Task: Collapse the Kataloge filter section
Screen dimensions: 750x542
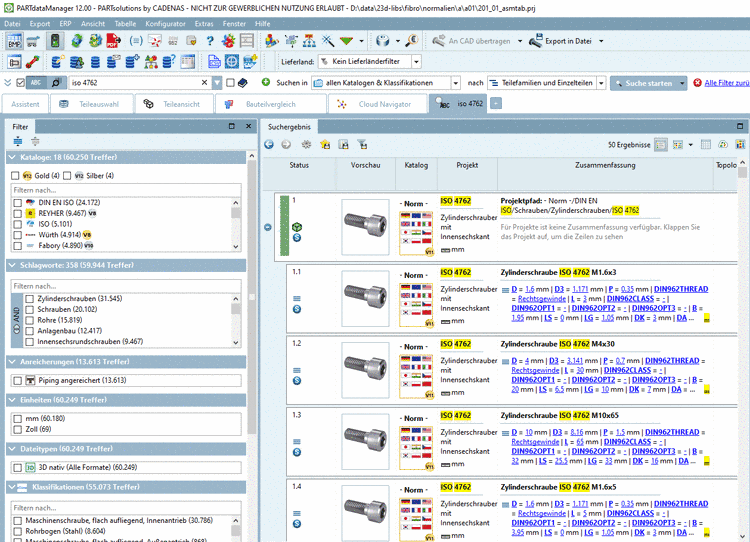Action: coord(12,157)
